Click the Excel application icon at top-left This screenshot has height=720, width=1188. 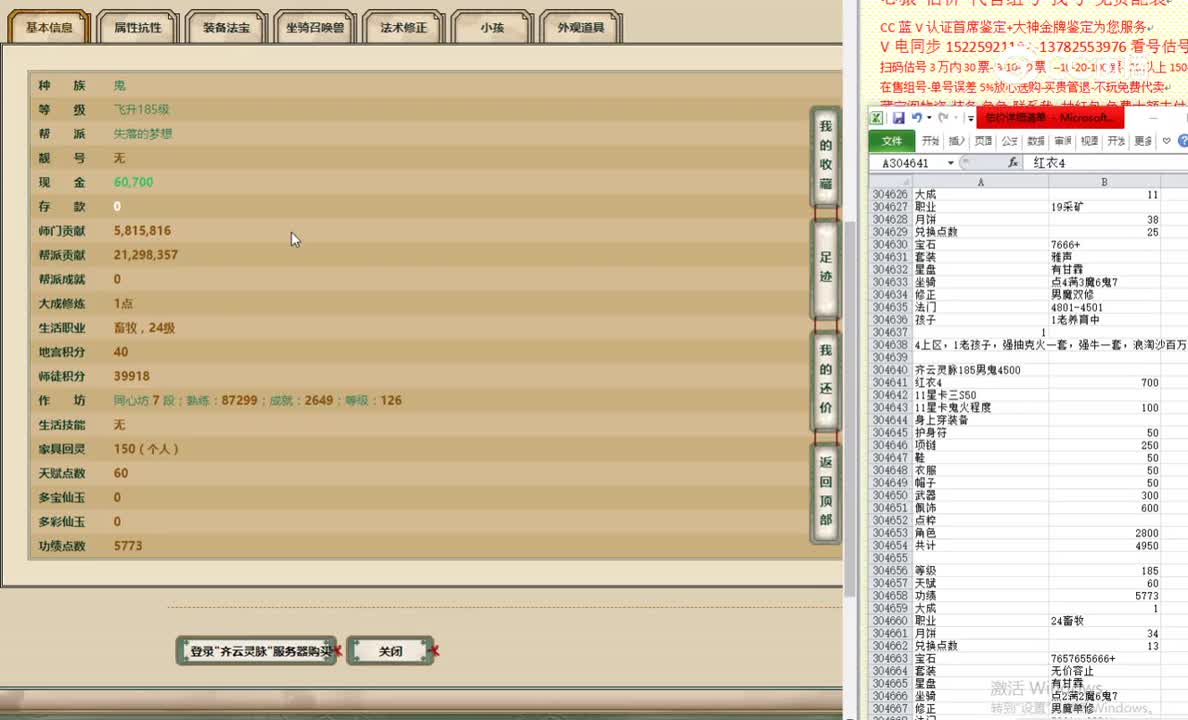pos(876,117)
